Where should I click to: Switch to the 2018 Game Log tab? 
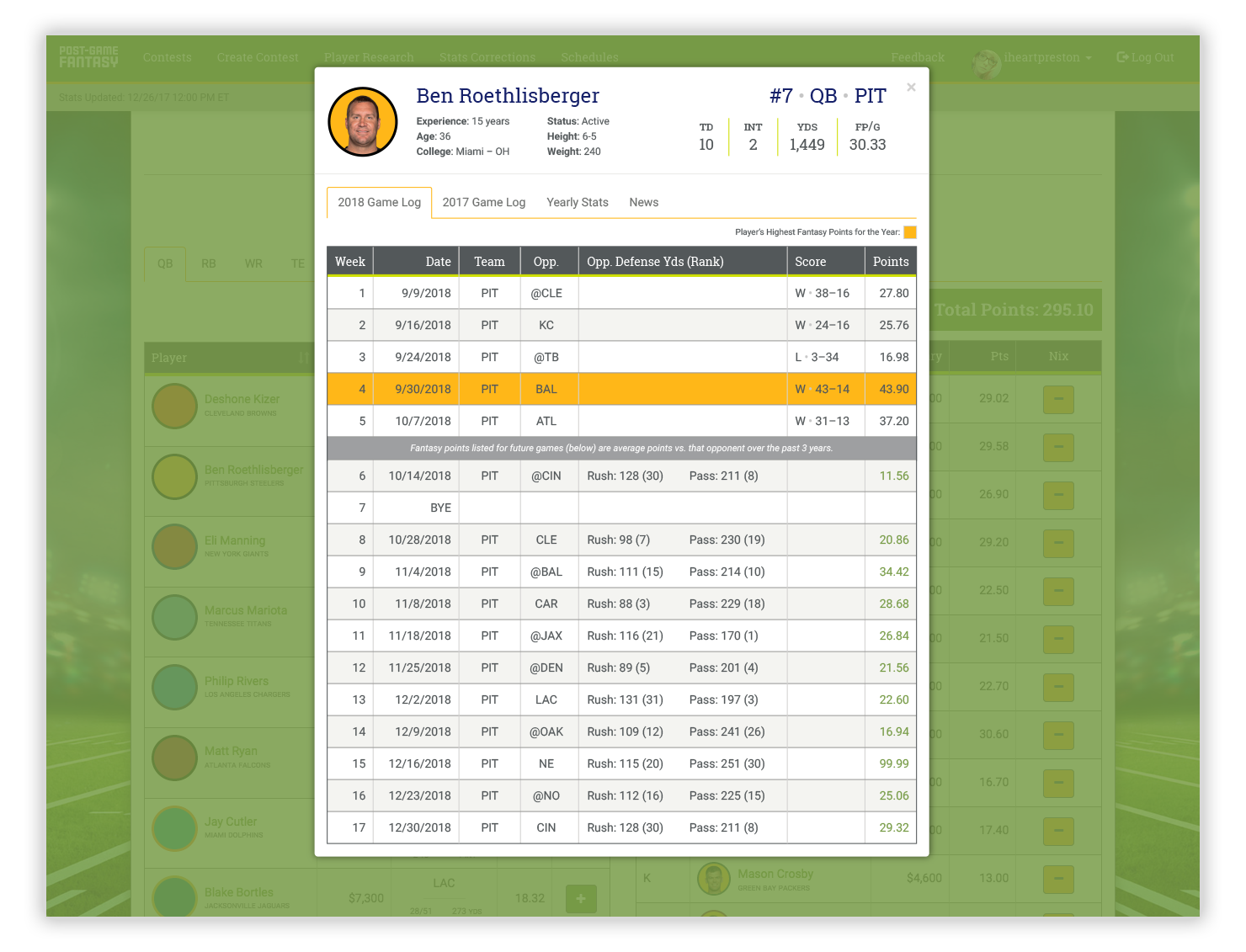tap(379, 202)
